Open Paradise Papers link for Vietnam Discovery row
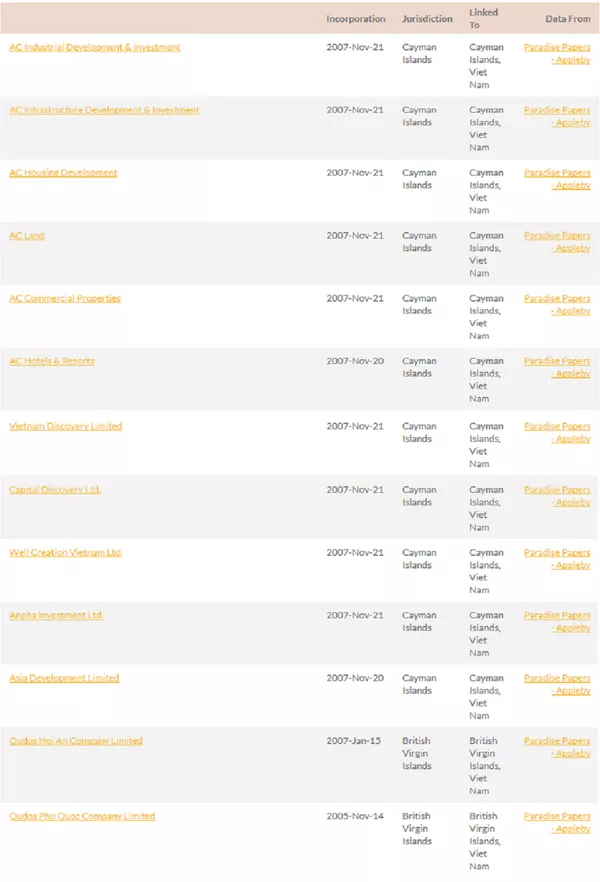600x882 pixels. click(x=557, y=433)
